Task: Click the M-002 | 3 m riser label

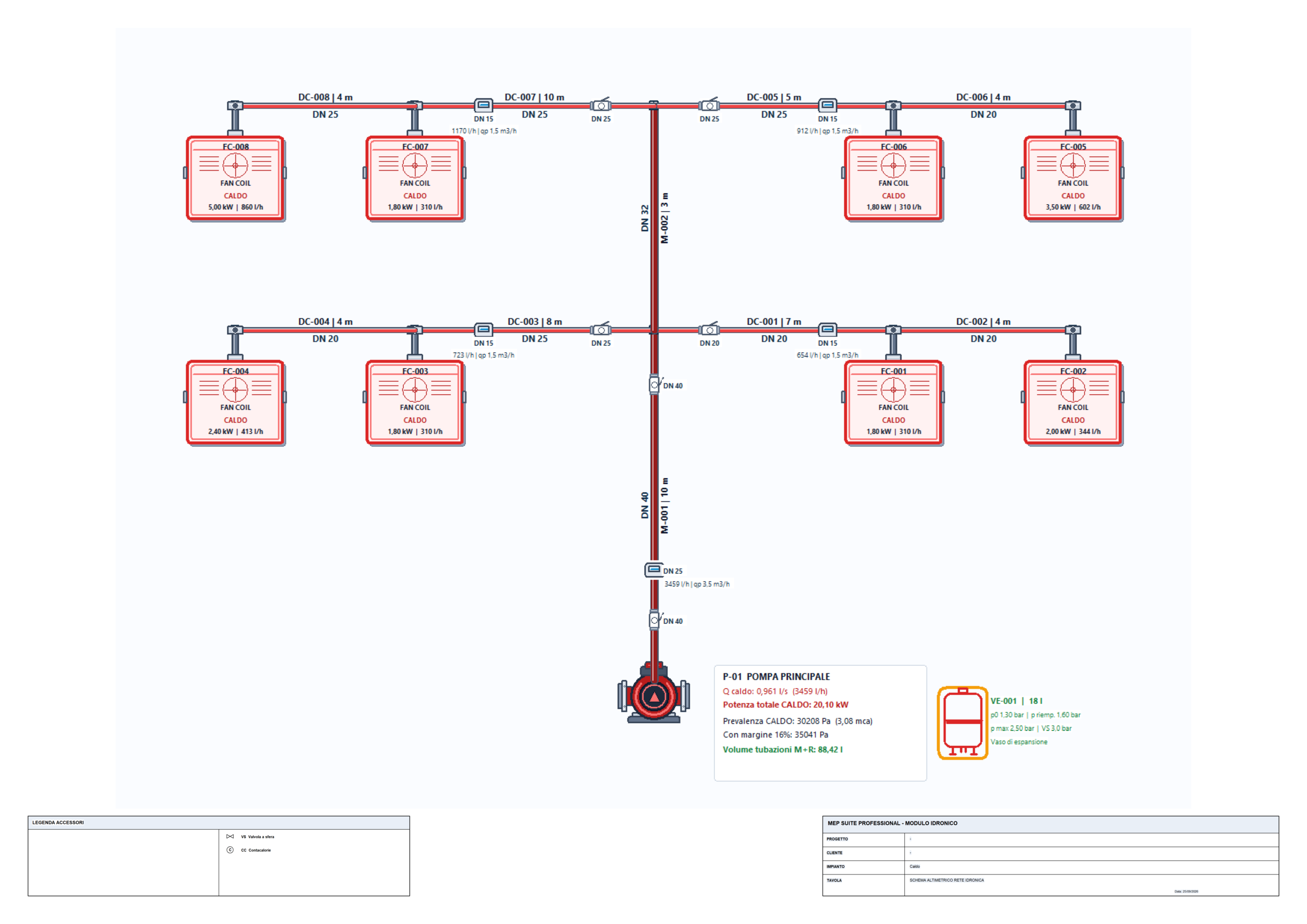Action: 664,218
